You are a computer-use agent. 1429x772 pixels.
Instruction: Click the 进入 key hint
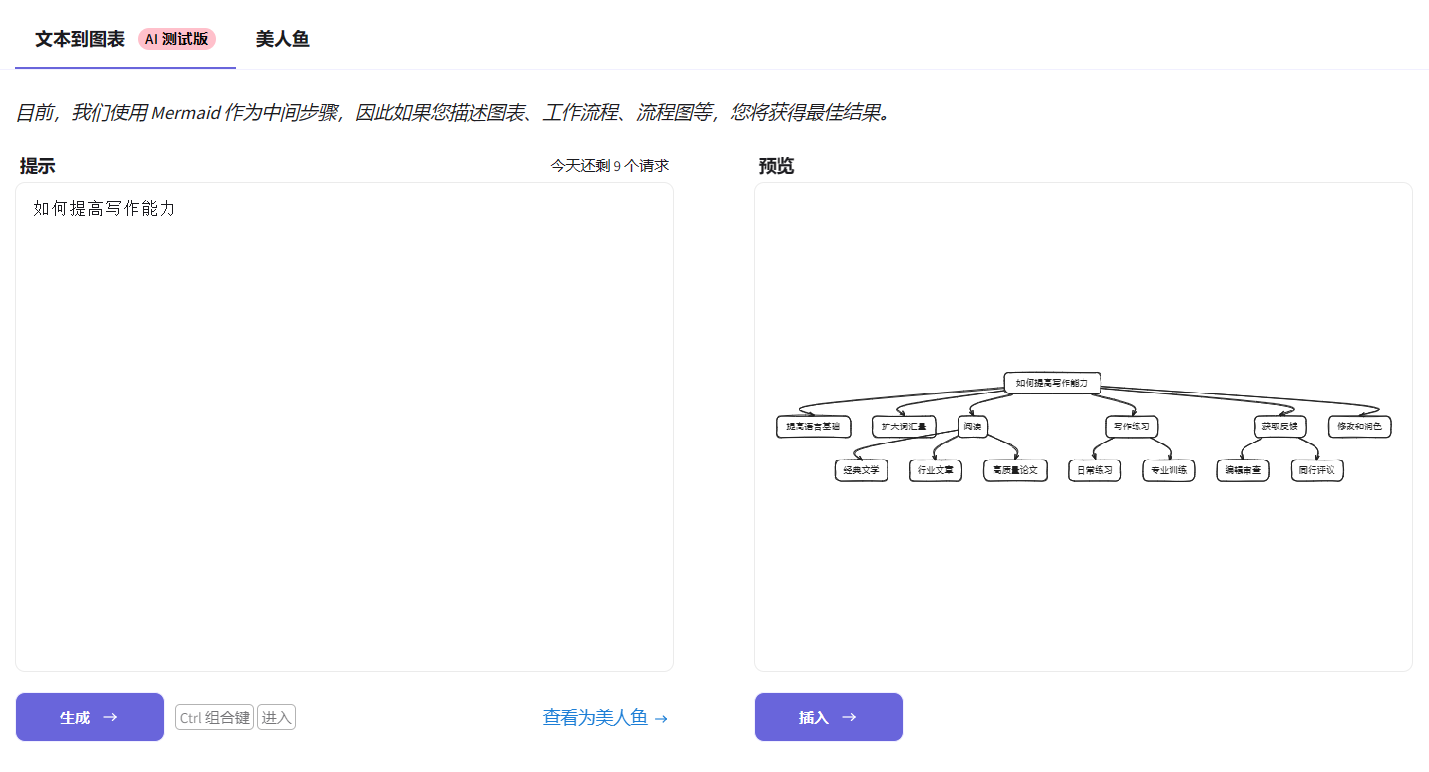[x=276, y=717]
